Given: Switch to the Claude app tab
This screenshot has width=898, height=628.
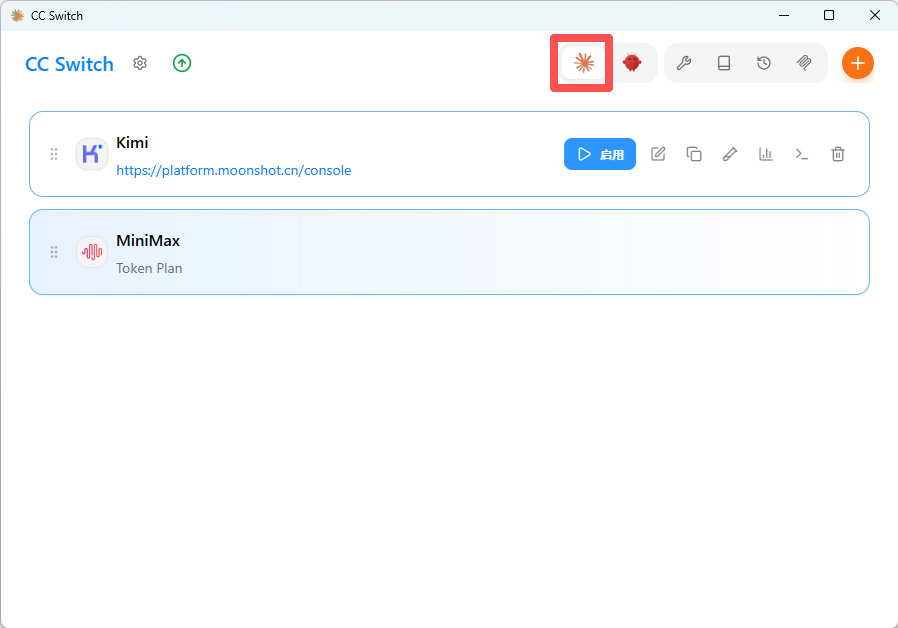Looking at the screenshot, I should (x=583, y=63).
